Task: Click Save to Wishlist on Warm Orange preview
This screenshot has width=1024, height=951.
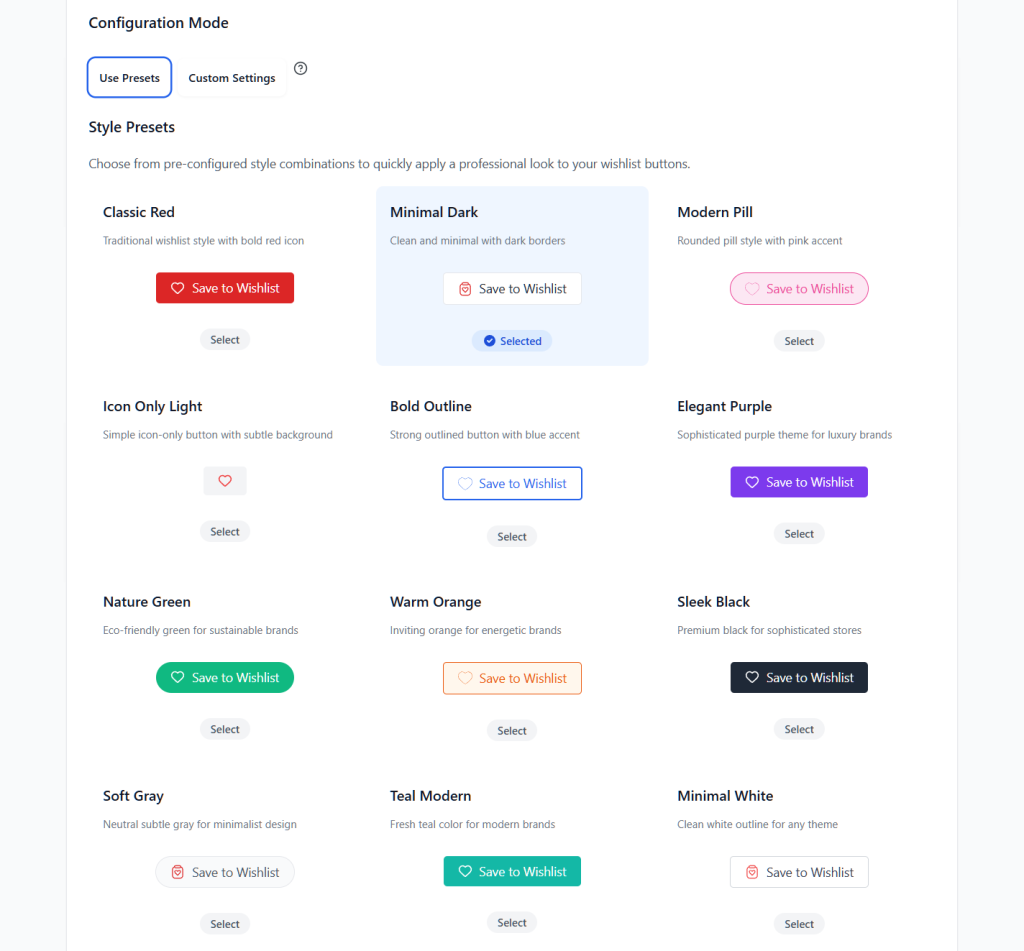Action: pos(512,677)
